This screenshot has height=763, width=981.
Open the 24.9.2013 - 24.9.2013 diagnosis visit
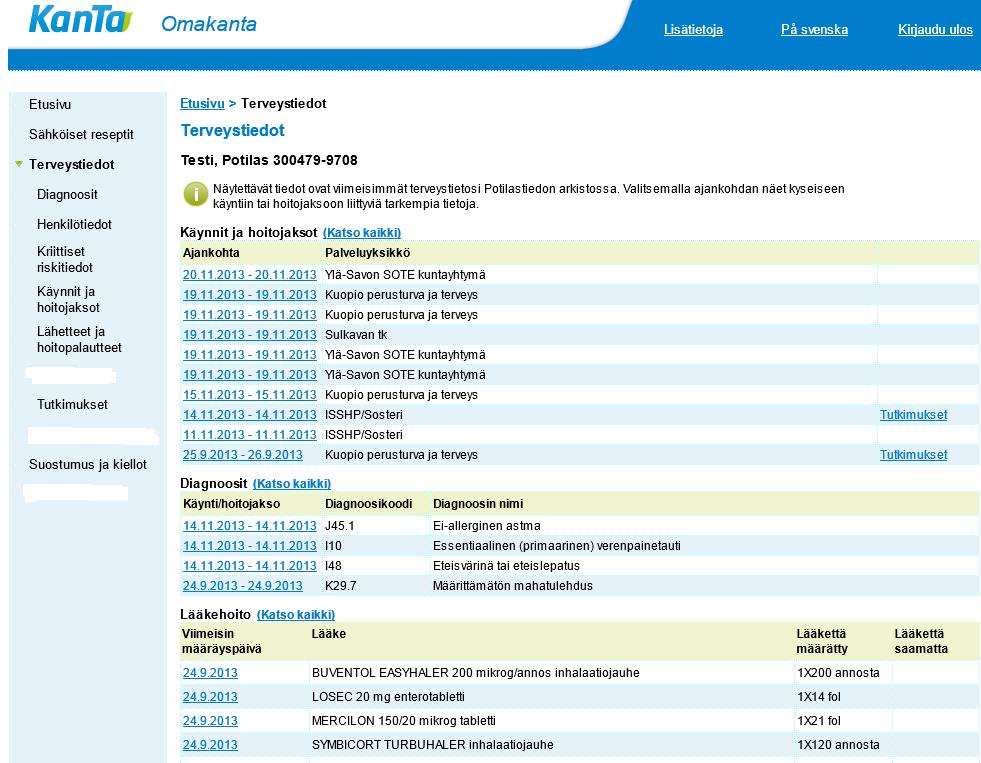(x=243, y=586)
